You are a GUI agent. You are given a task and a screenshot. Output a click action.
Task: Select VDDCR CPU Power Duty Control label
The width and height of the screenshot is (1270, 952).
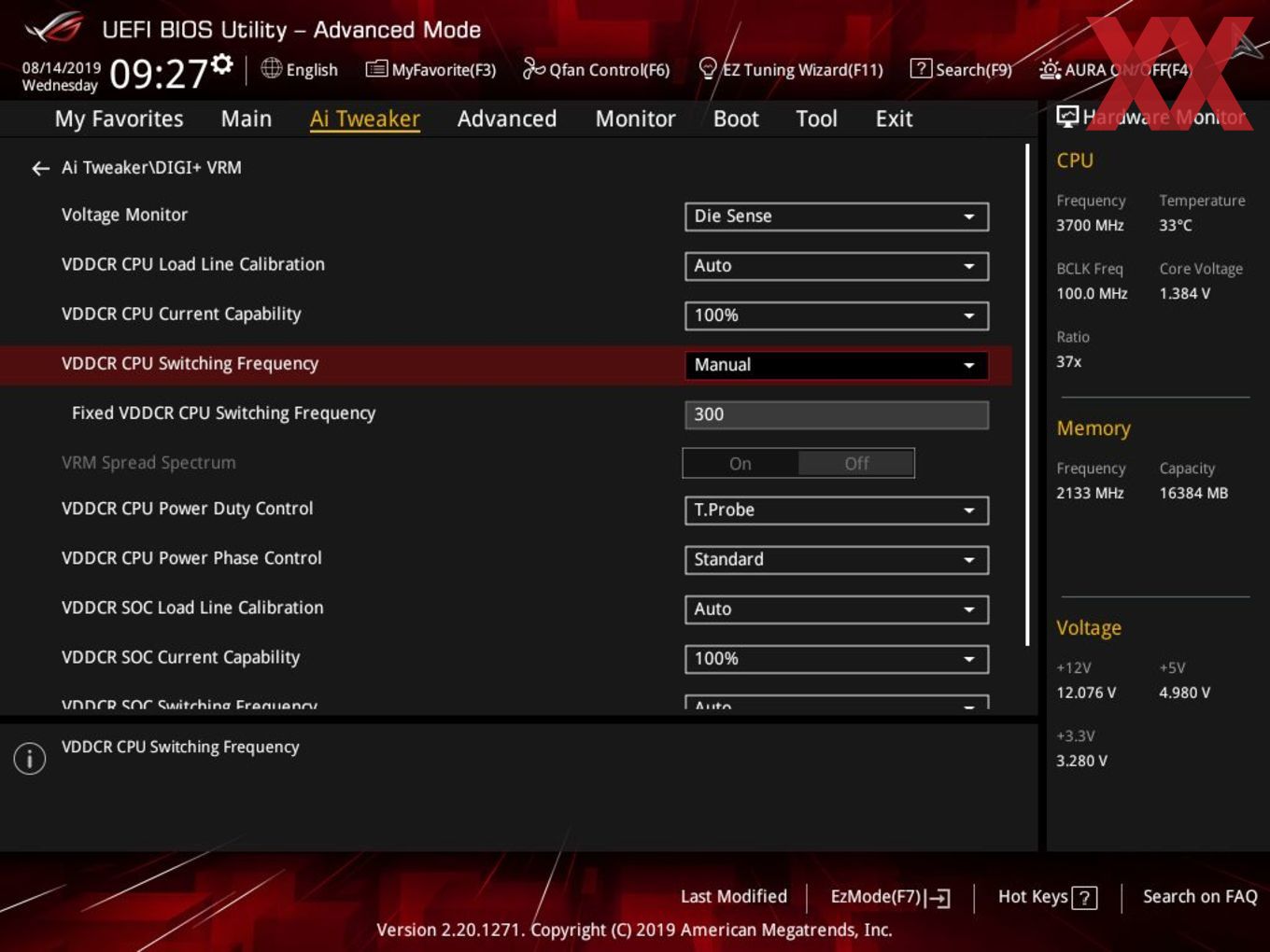click(x=187, y=509)
